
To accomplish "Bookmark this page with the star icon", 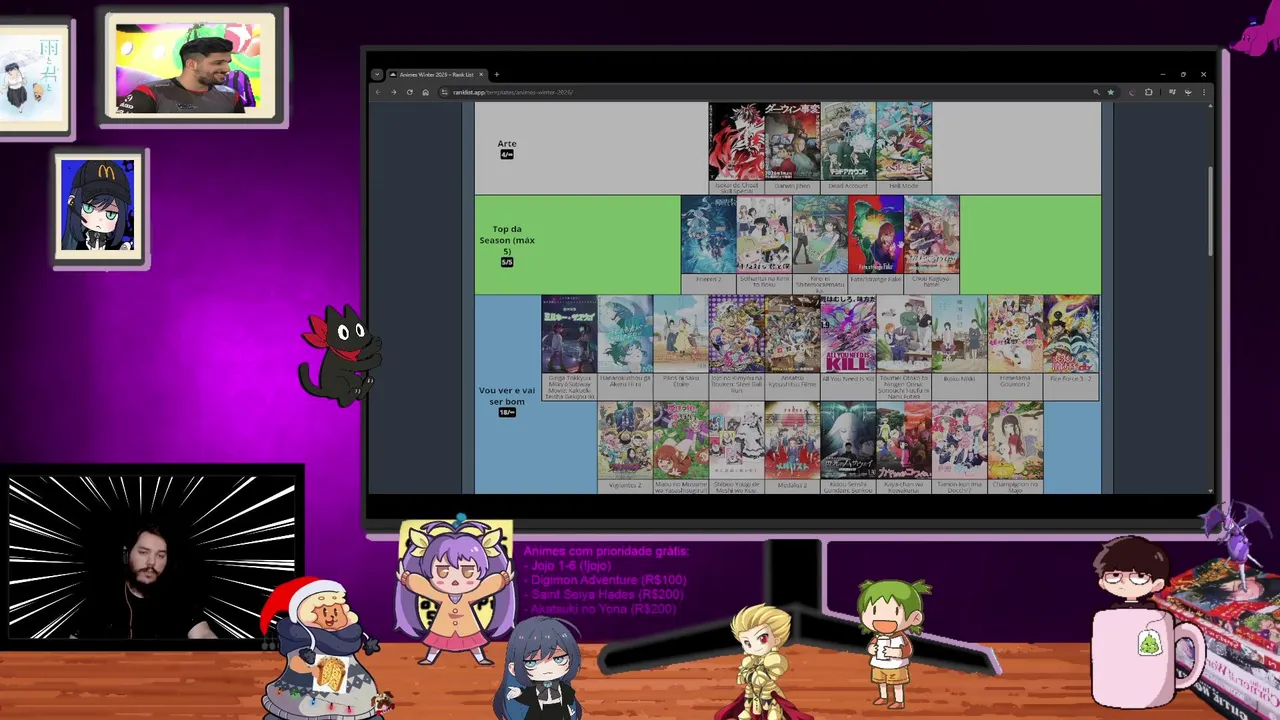I will click(1110, 92).
